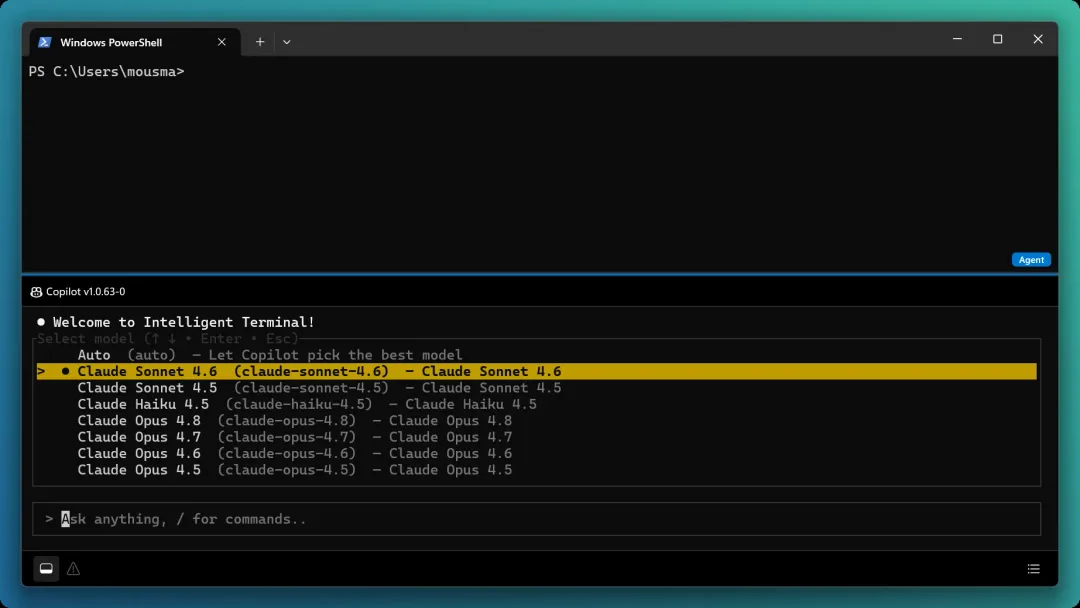
Task: Open a new tab with plus button
Action: click(260, 42)
